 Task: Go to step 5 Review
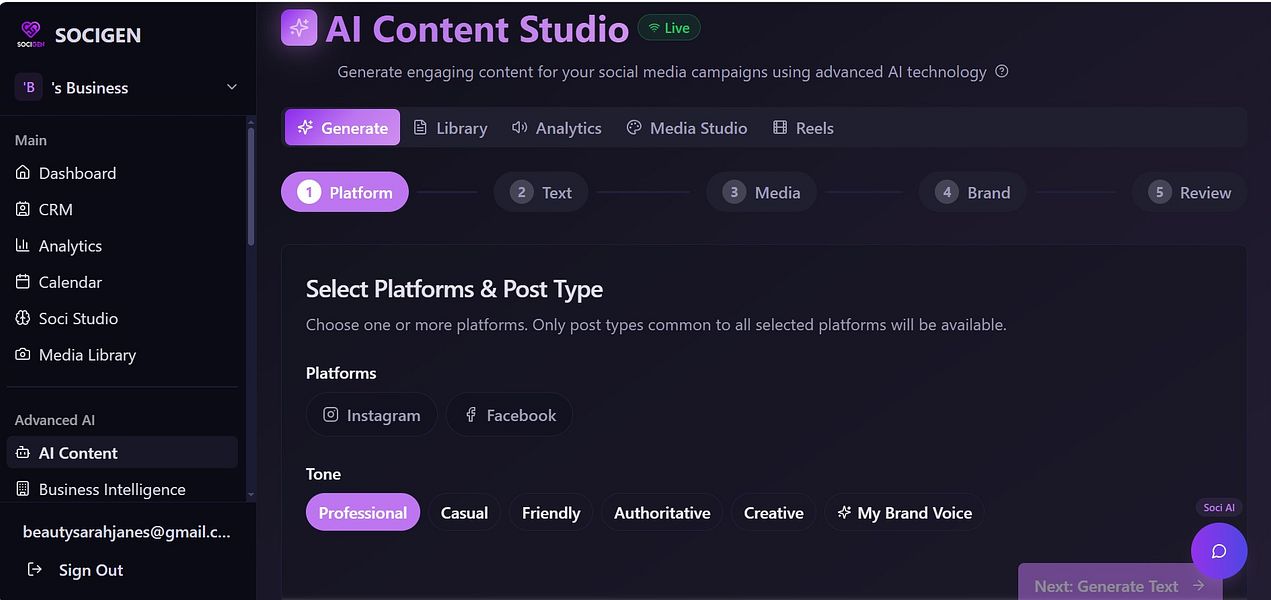click(1189, 192)
